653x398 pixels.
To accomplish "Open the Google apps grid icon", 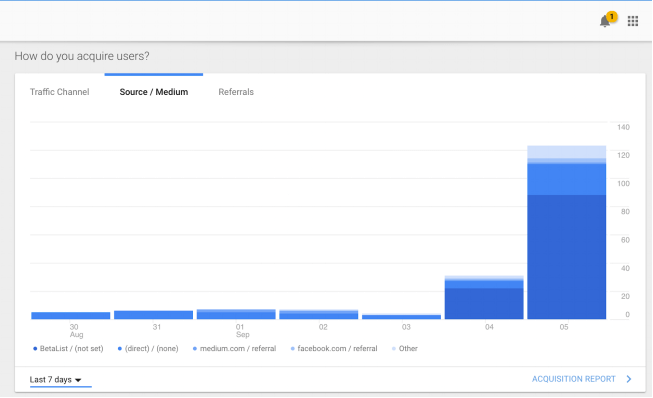I will click(x=633, y=21).
